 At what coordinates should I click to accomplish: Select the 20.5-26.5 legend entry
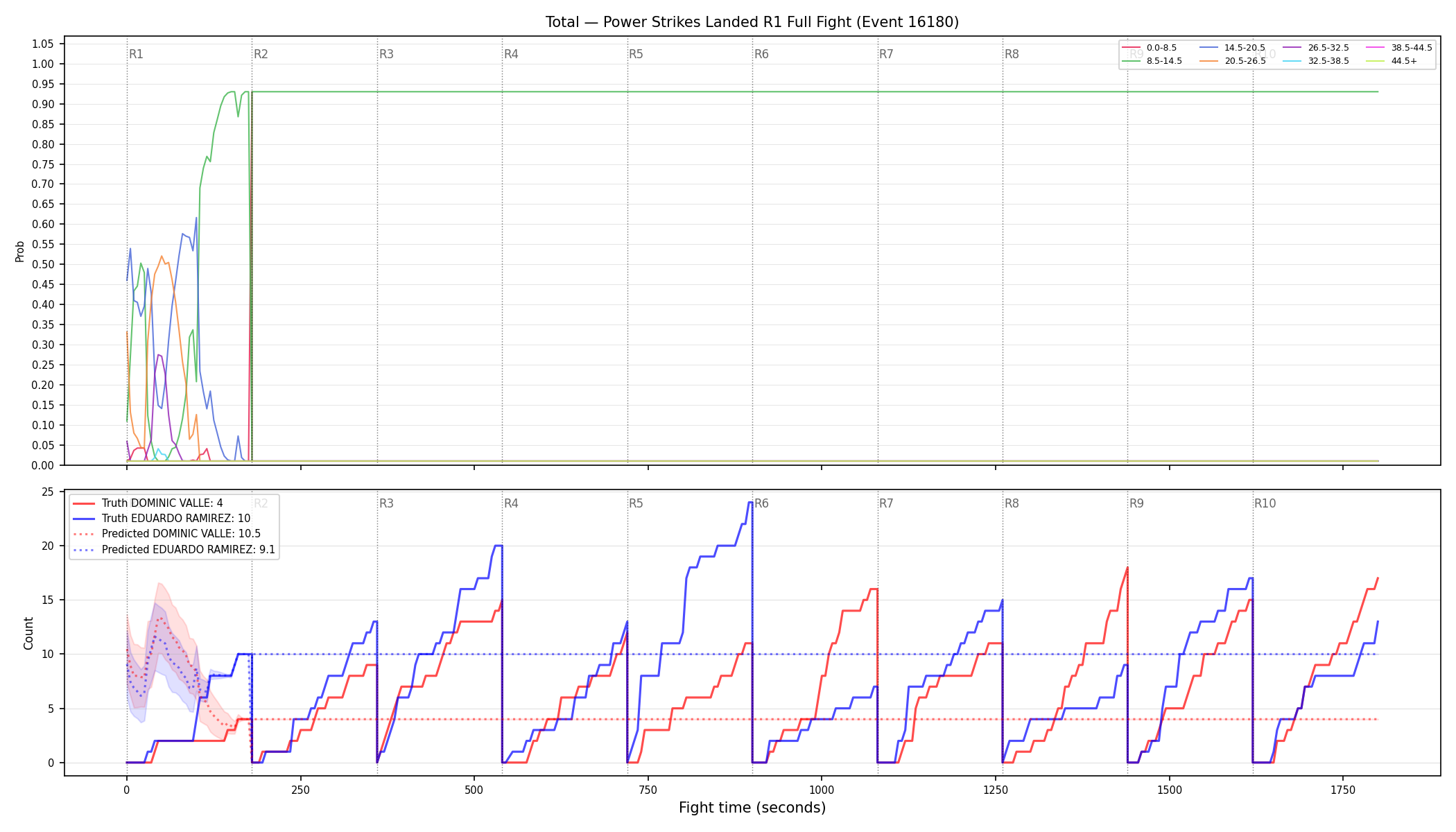point(1232,61)
